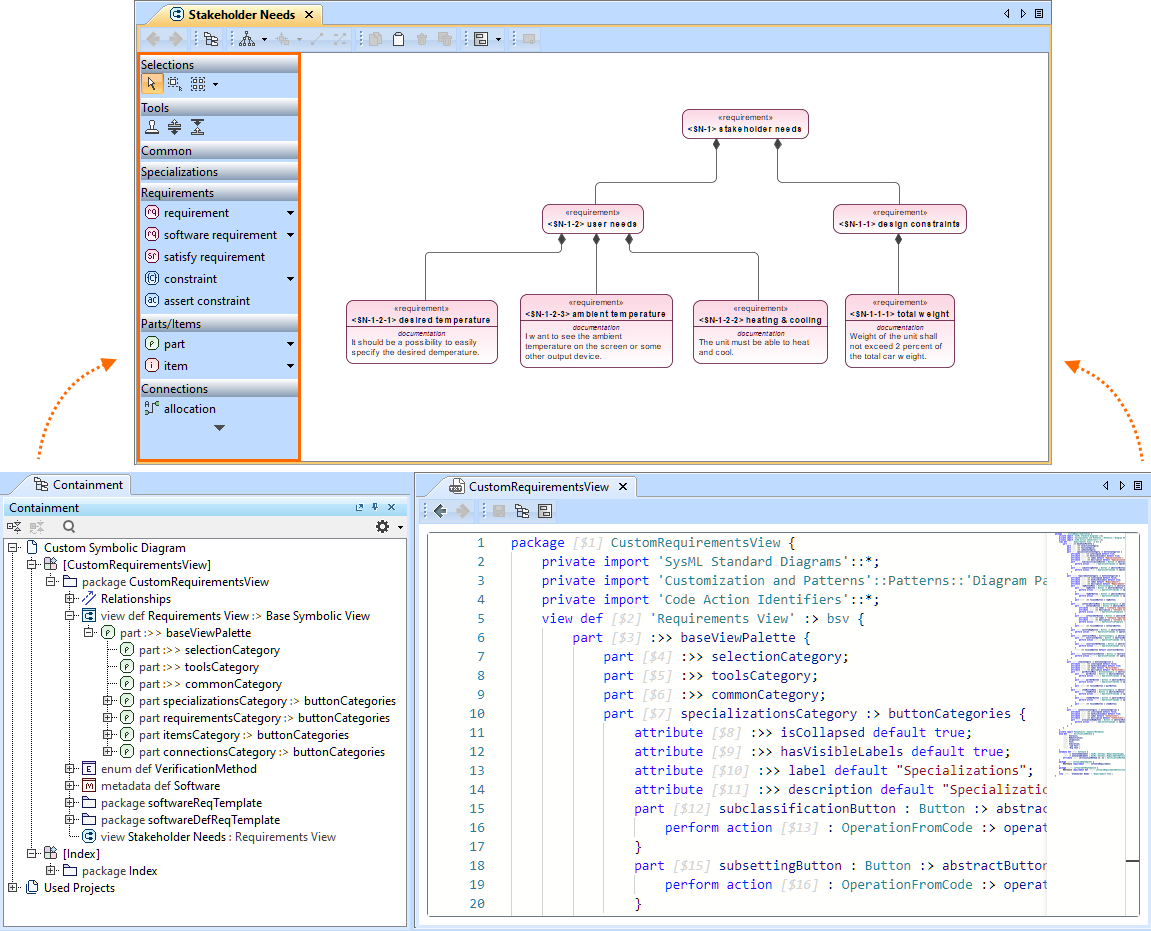Expand the enum def VerificationMethod node
This screenshot has width=1151, height=931.
coord(71,769)
